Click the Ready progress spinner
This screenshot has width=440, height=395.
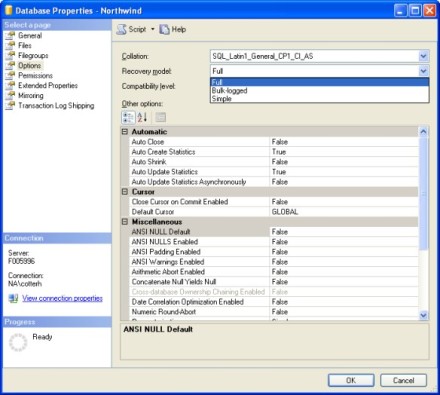(18, 342)
